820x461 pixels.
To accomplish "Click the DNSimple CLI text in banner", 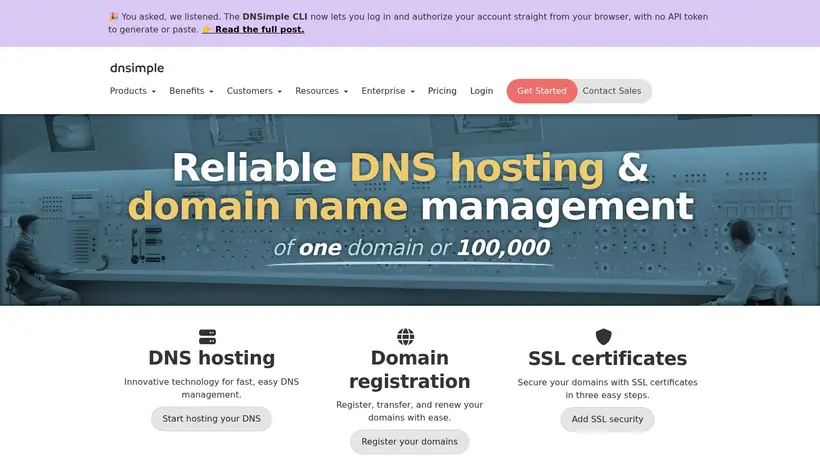I will click(x=275, y=17).
